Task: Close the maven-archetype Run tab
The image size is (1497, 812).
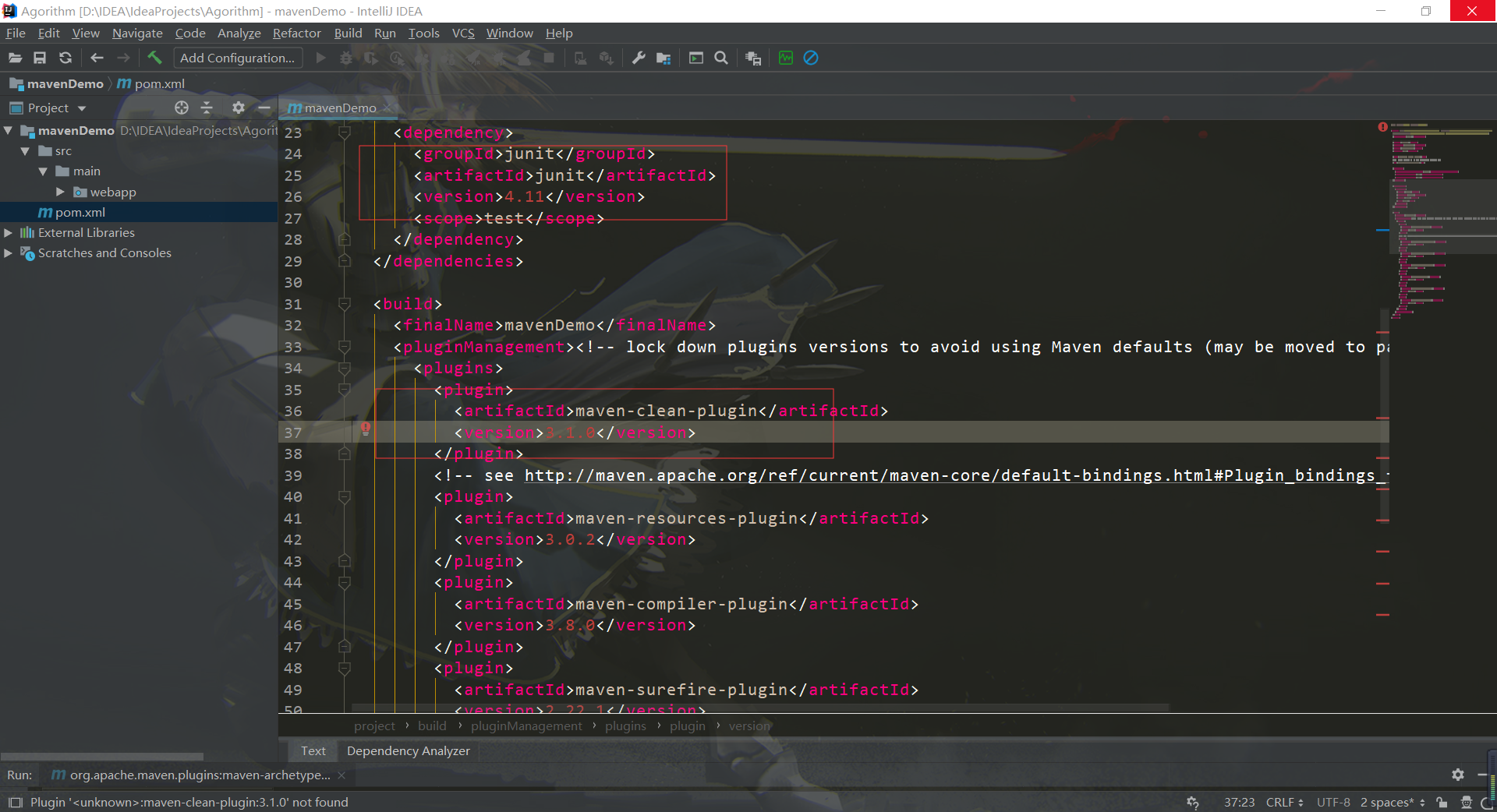Action: click(x=342, y=775)
